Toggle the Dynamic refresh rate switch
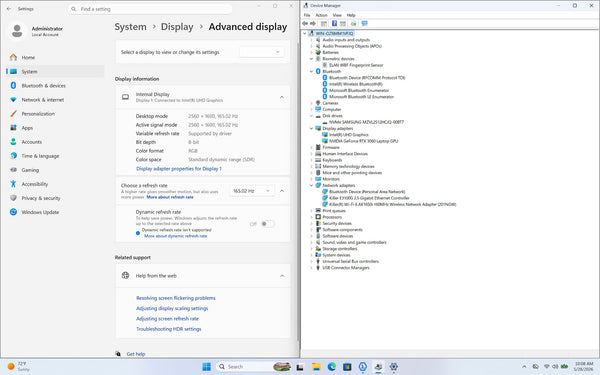 [x=267, y=224]
